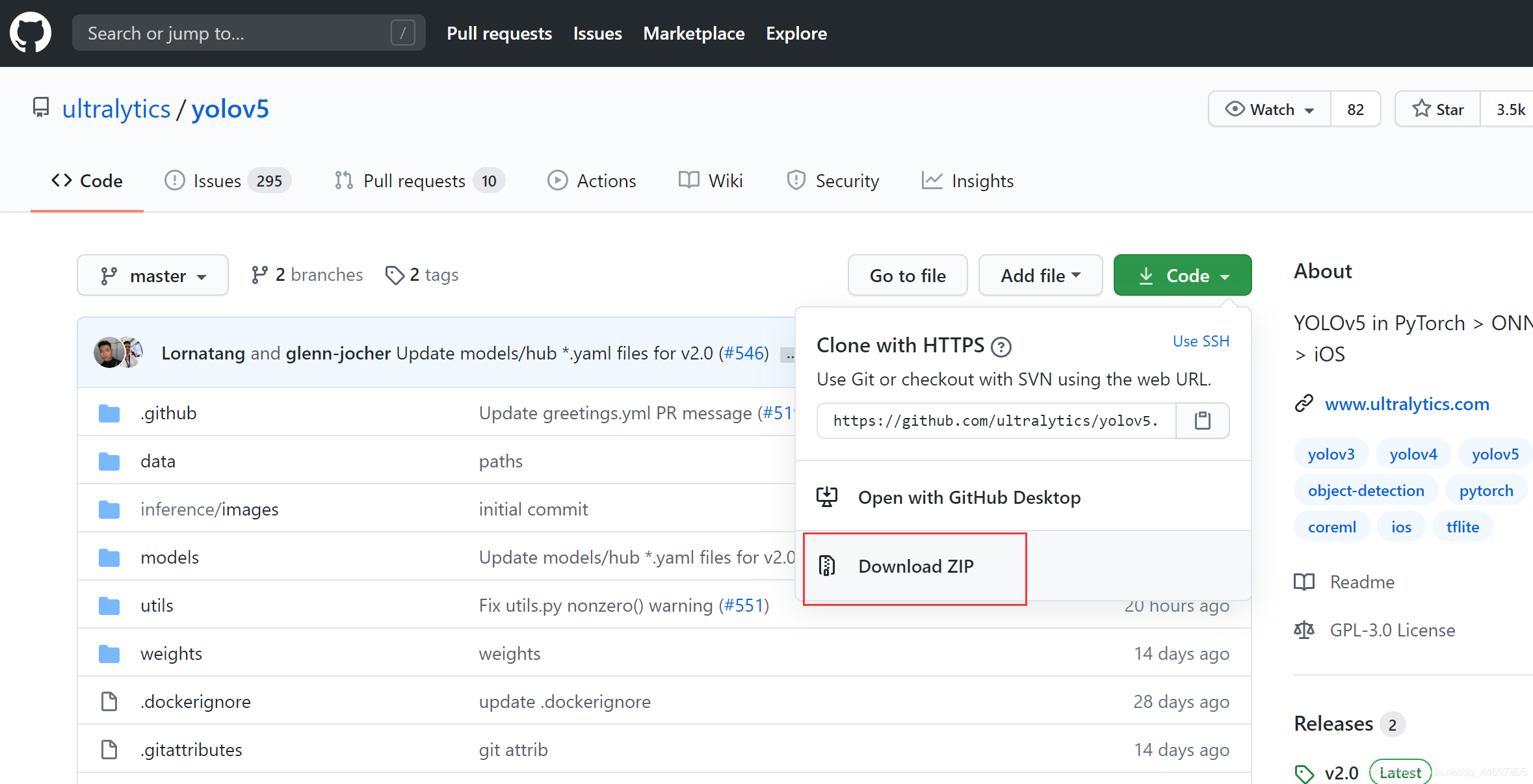Click the inference folder icon
The width and height of the screenshot is (1533, 784).
tap(109, 510)
